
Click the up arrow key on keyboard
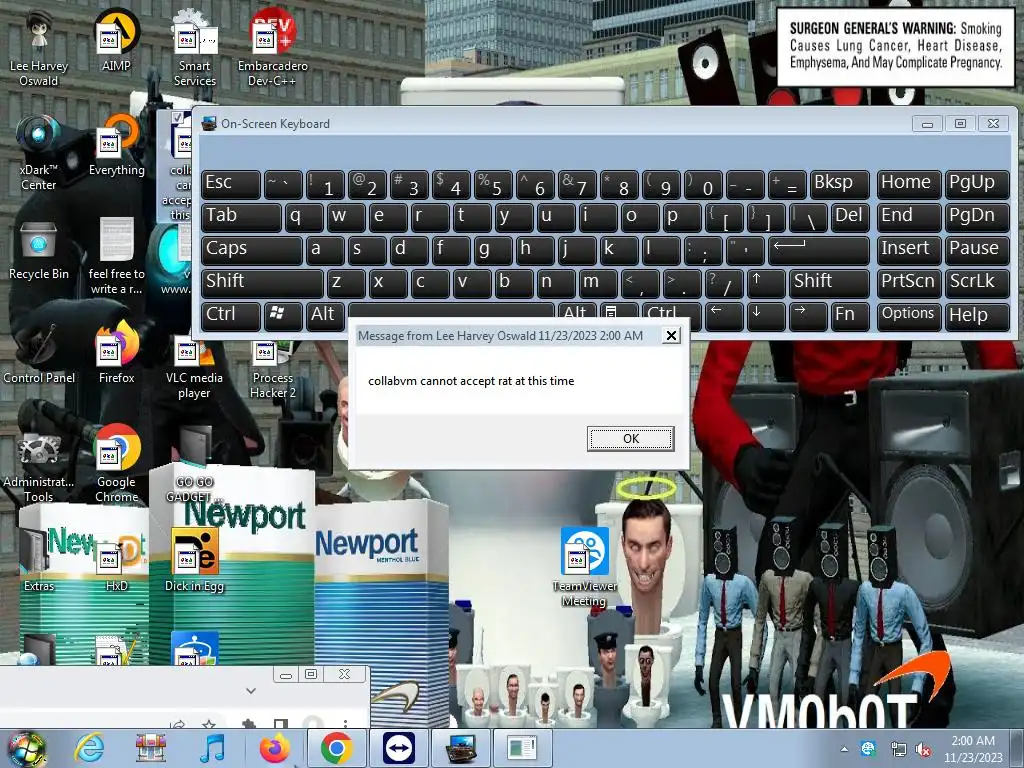[766, 282]
